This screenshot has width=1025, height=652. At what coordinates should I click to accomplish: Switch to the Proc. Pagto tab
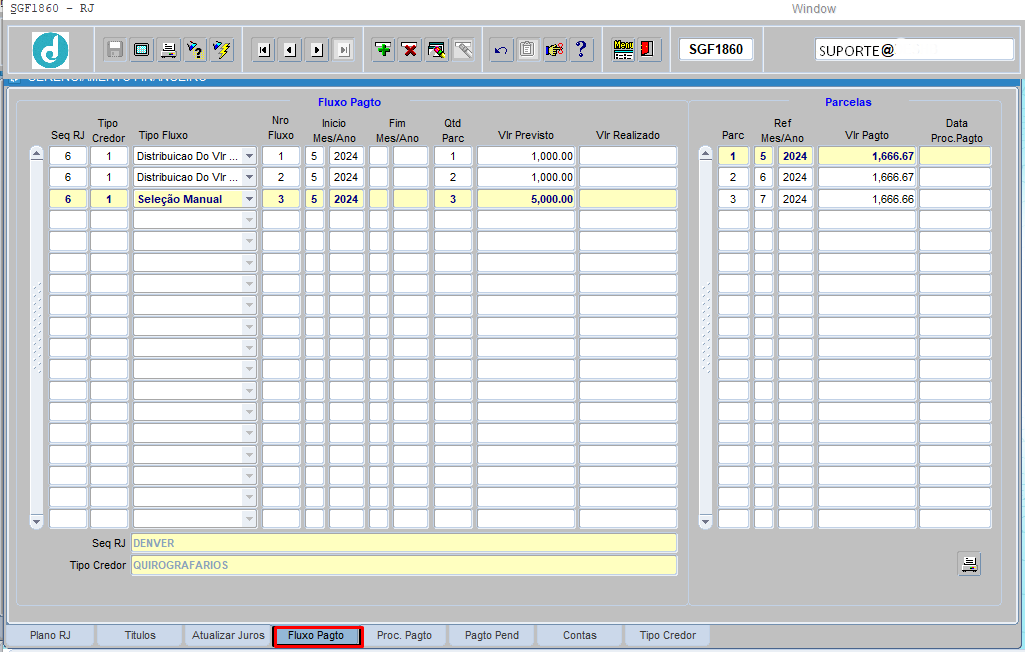(x=404, y=635)
